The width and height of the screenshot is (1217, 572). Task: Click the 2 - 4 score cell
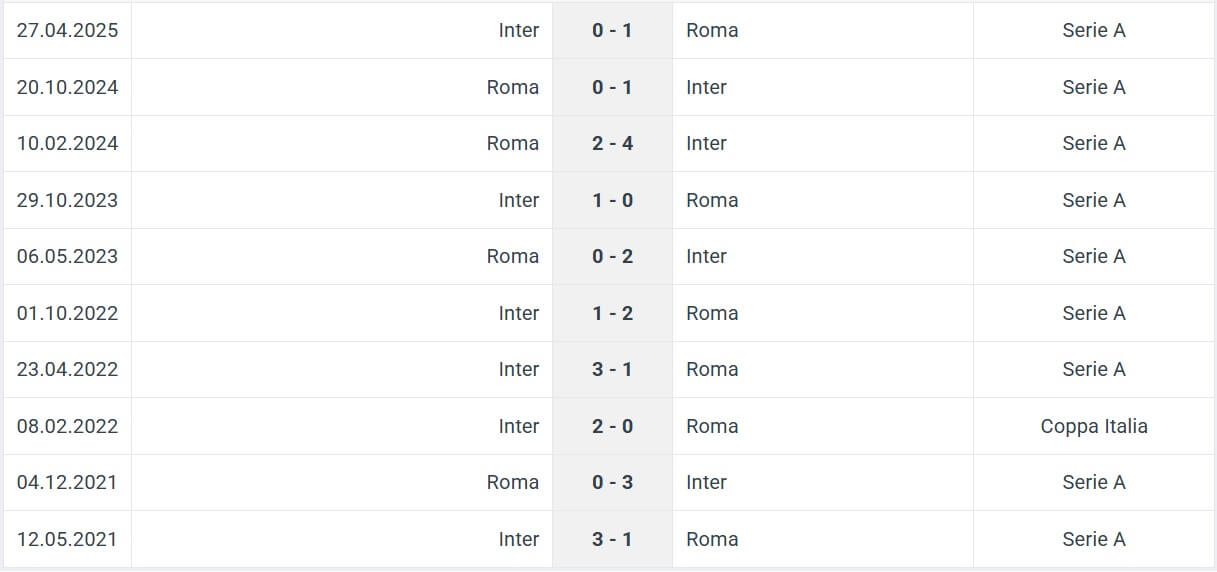612,143
